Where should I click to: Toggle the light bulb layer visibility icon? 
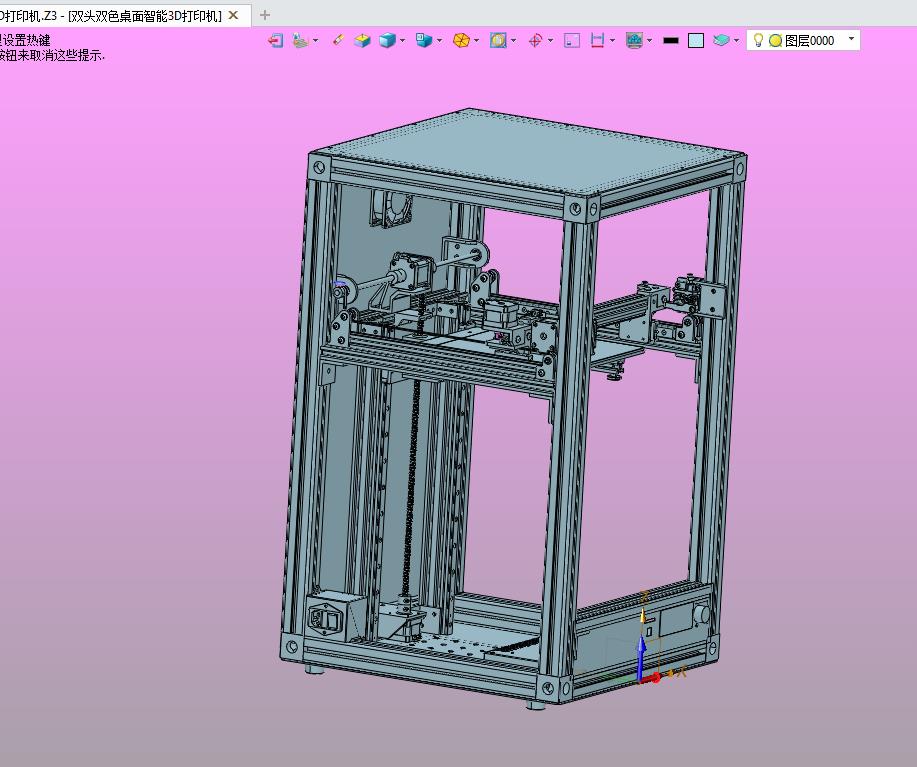(758, 40)
